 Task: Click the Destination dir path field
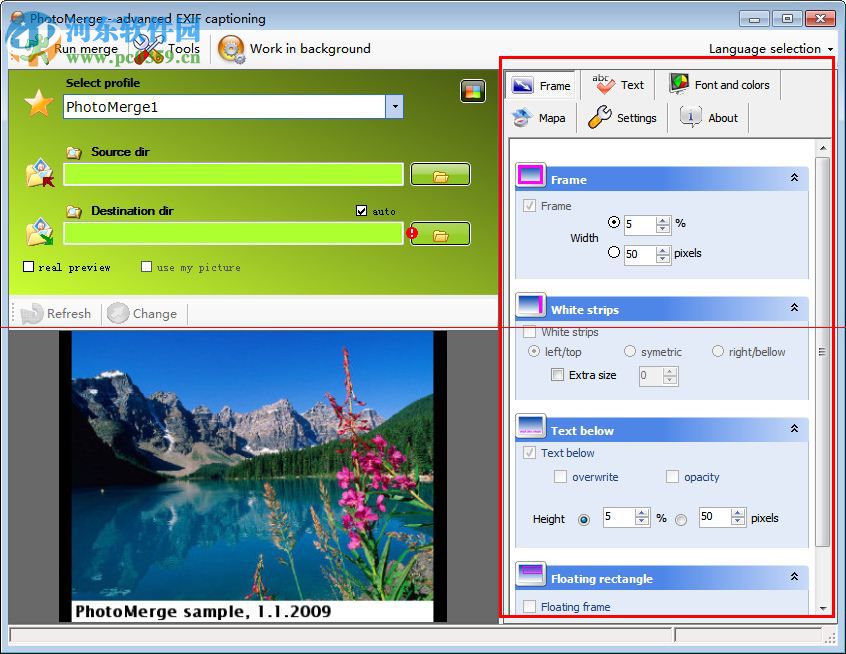[233, 234]
